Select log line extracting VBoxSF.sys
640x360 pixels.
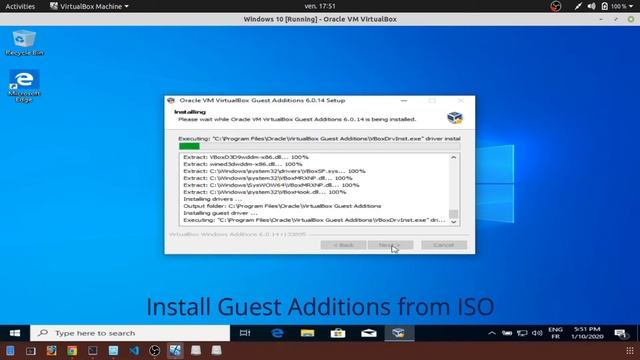tap(274, 171)
